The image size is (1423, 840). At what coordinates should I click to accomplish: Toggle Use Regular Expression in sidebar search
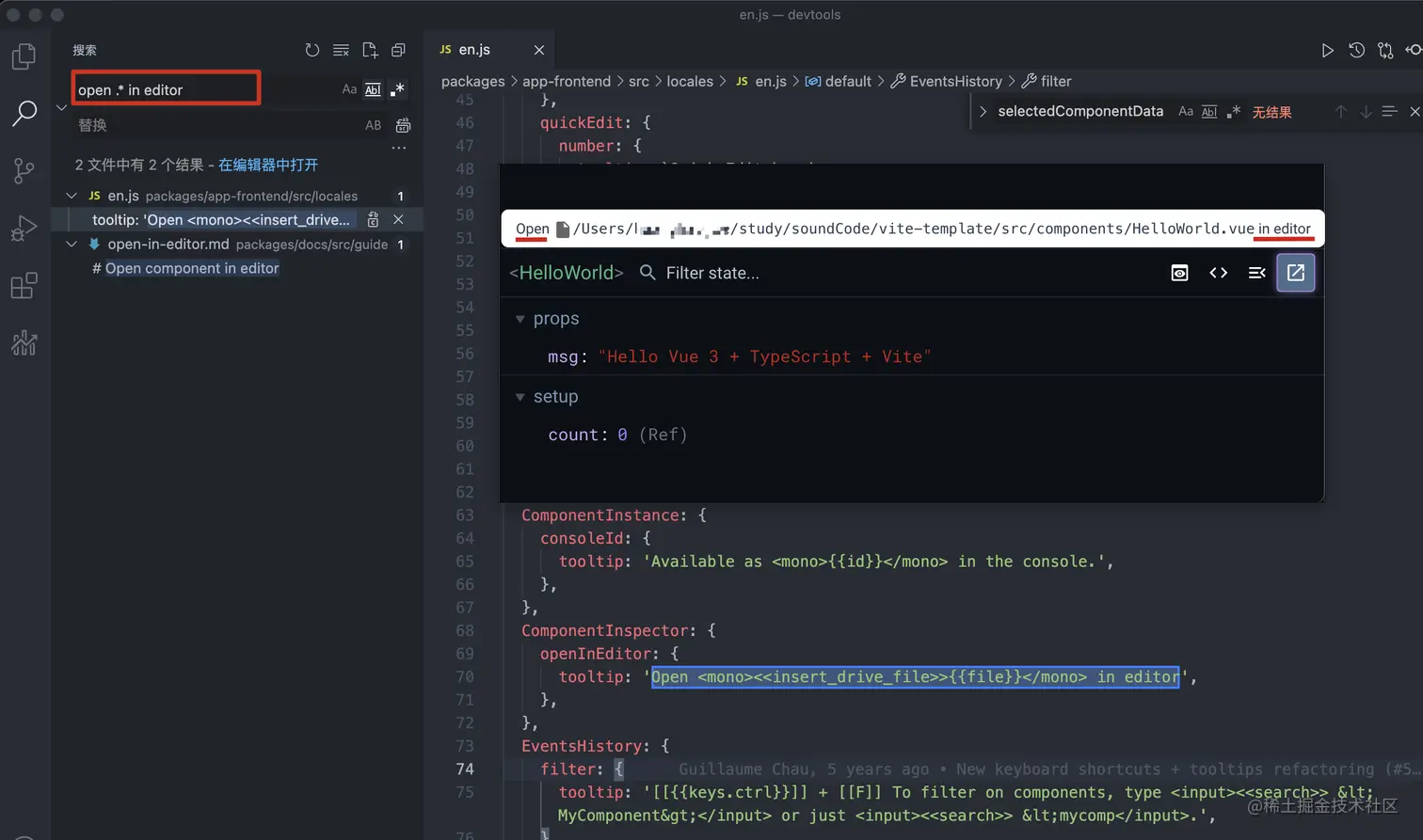pyautogui.click(x=397, y=89)
